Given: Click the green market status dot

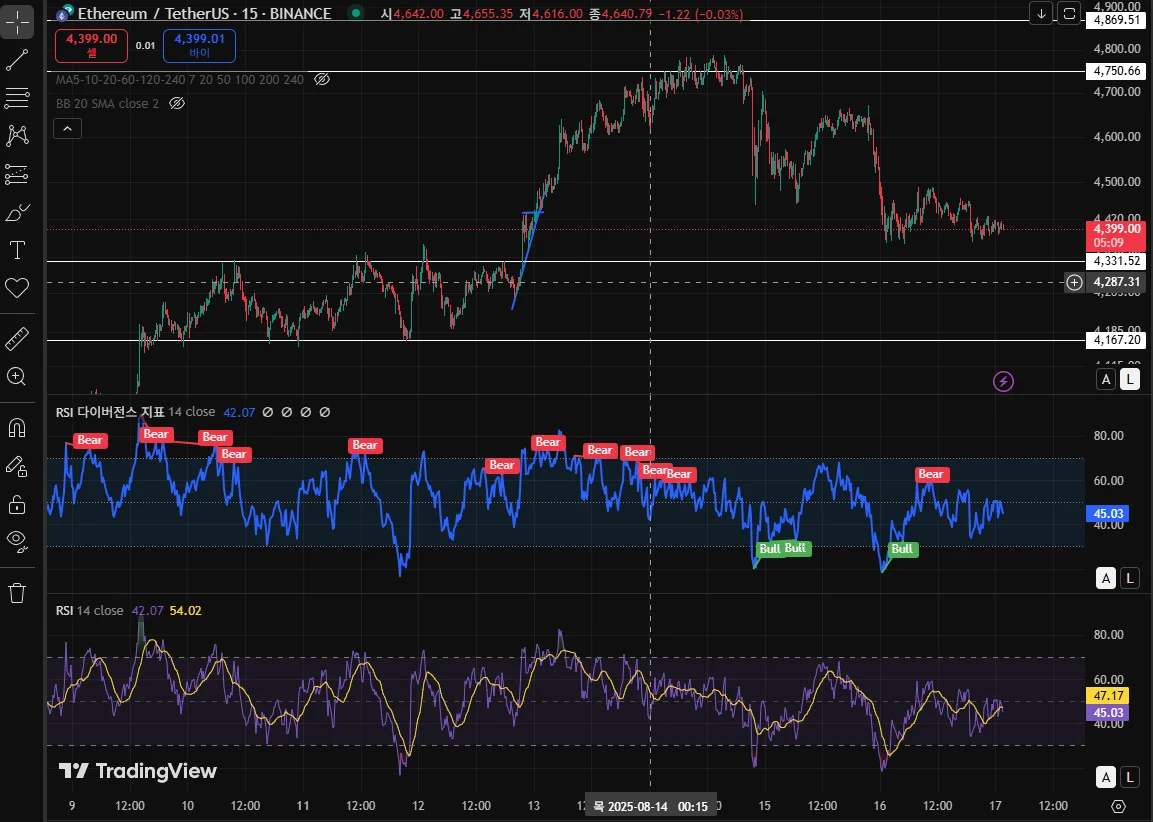Looking at the screenshot, I should (356, 12).
